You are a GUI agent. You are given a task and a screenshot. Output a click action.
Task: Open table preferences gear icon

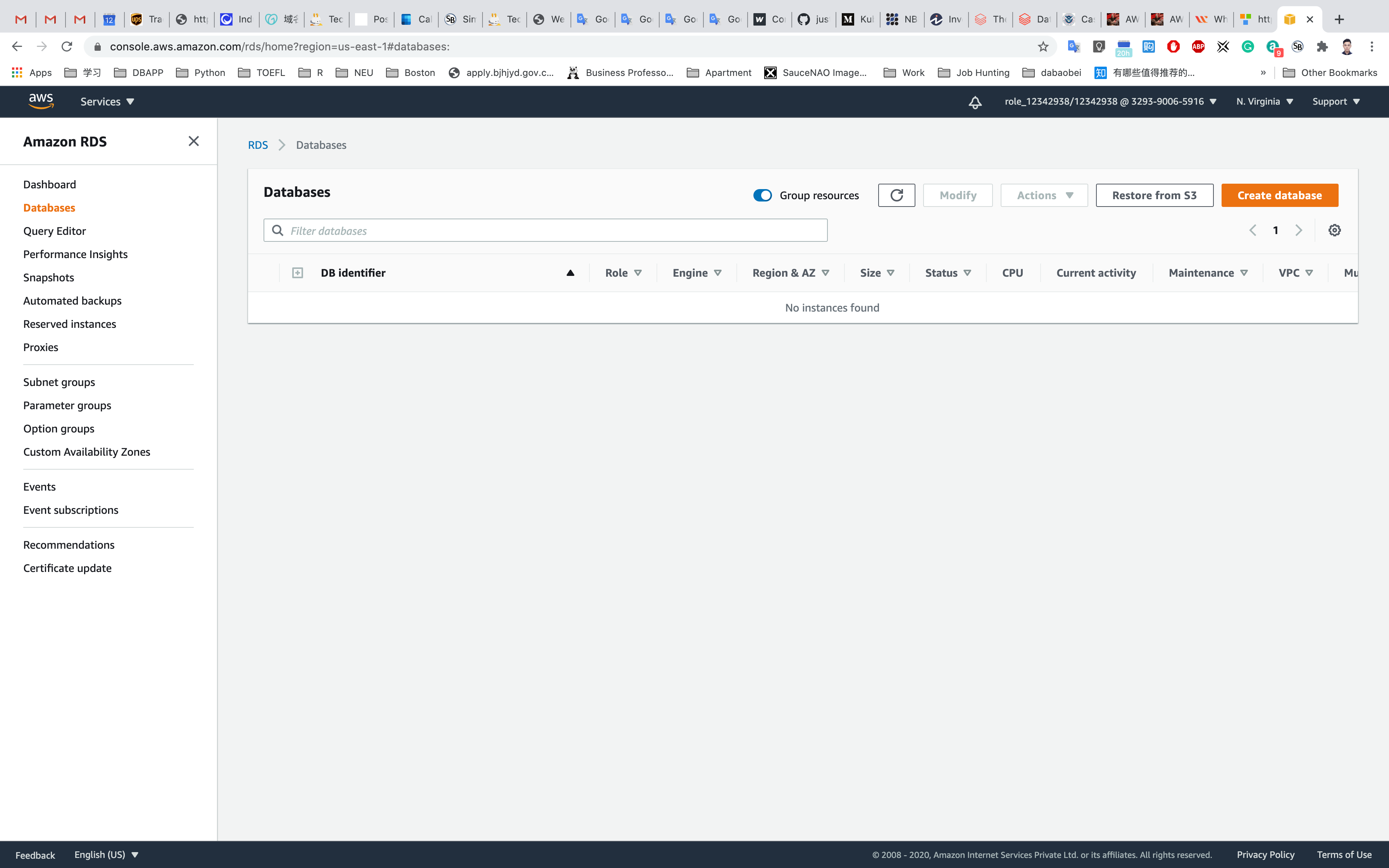click(1334, 230)
